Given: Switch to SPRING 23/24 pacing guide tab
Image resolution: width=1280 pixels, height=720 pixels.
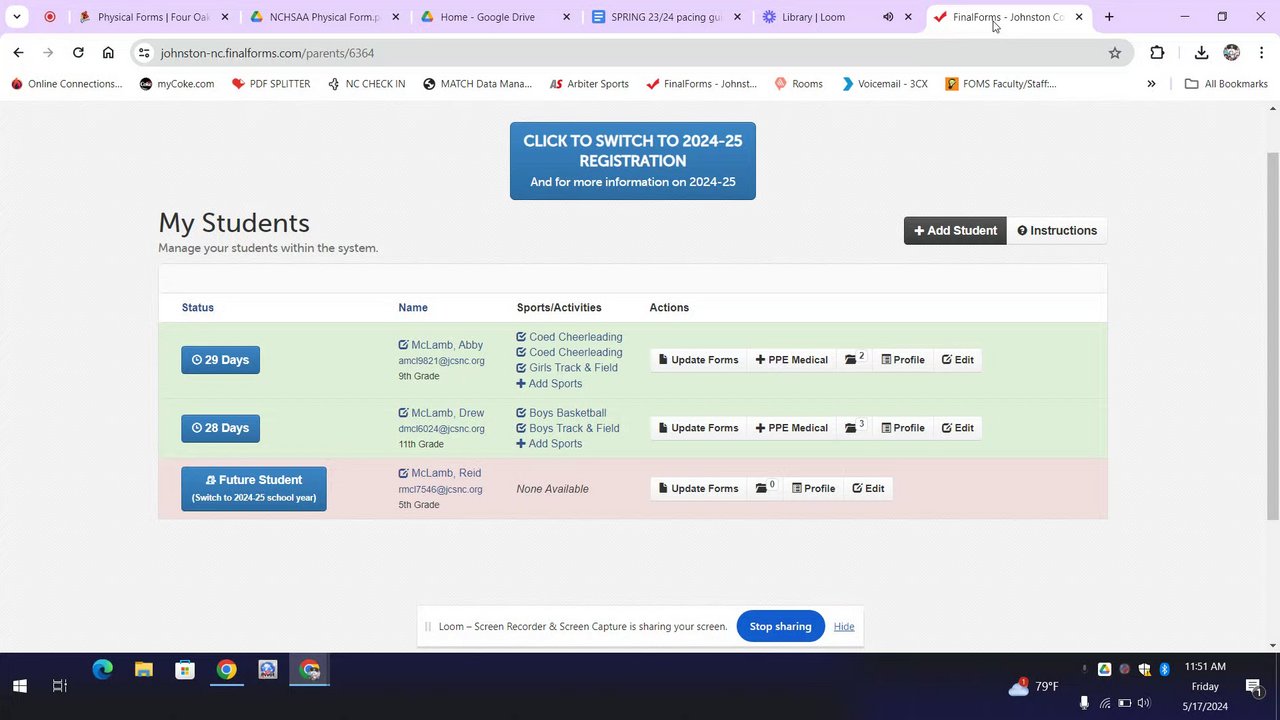Looking at the screenshot, I should coord(668,17).
